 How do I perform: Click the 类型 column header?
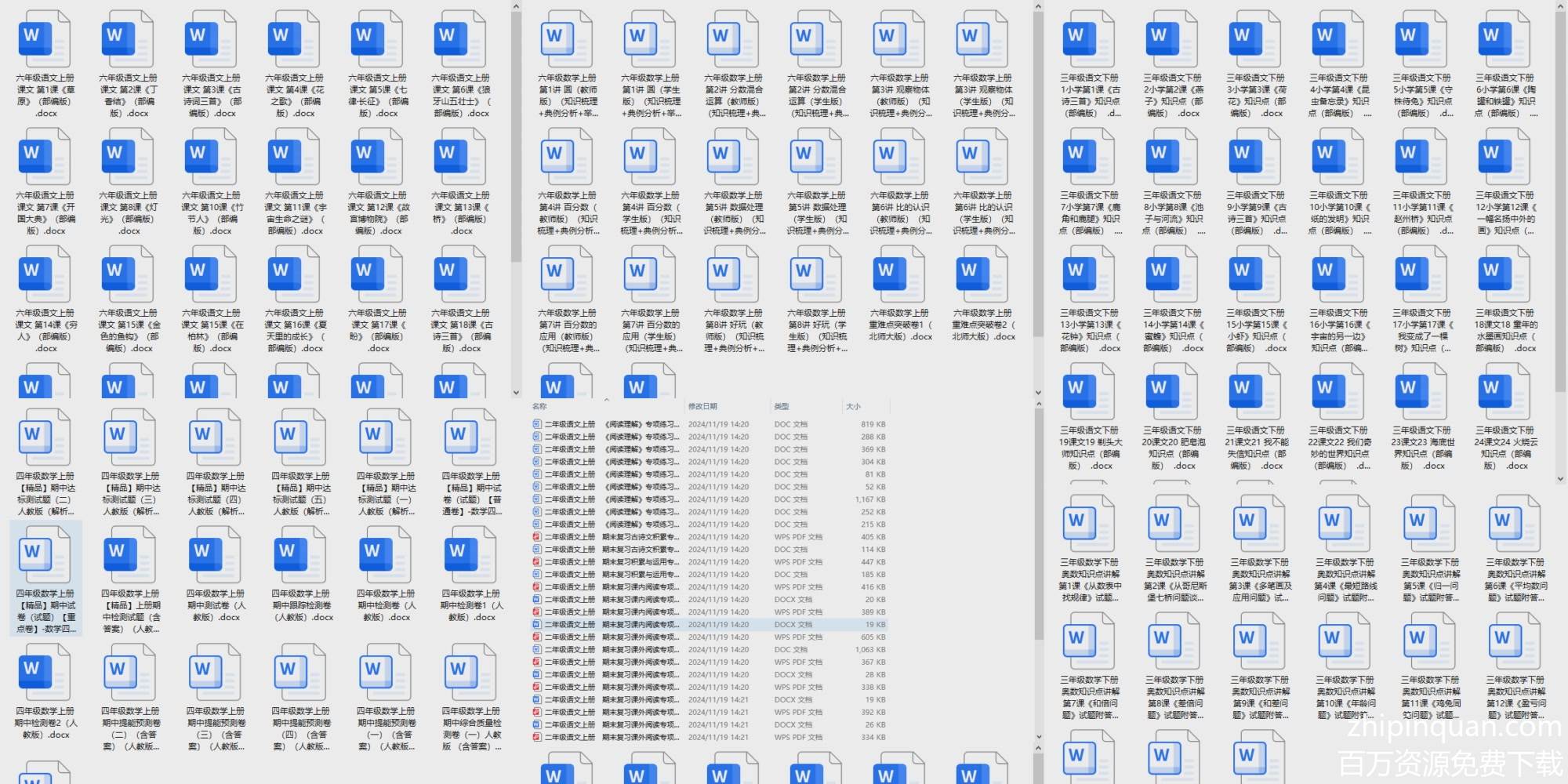coord(782,406)
